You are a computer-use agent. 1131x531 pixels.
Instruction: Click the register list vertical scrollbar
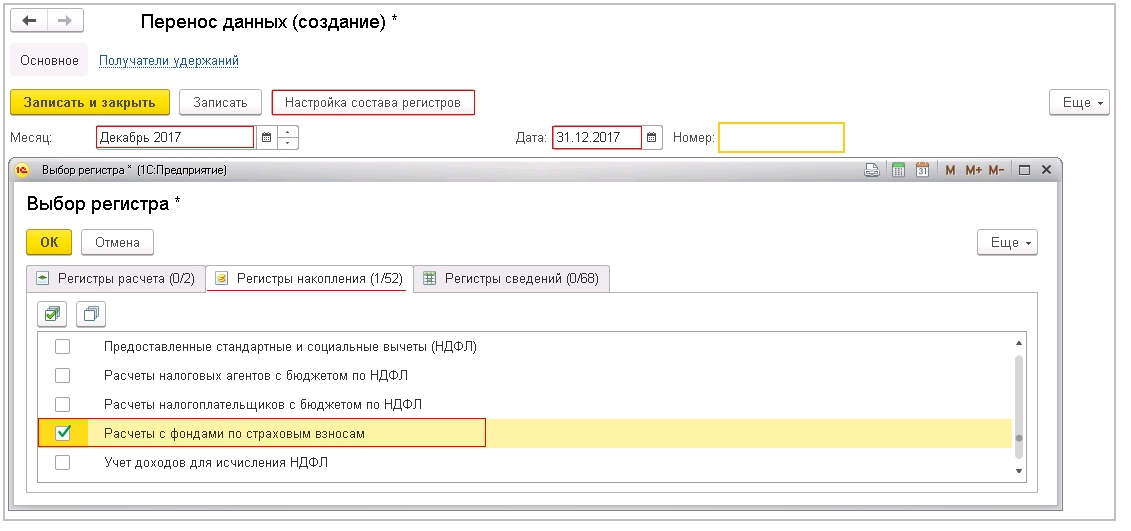point(1019,409)
